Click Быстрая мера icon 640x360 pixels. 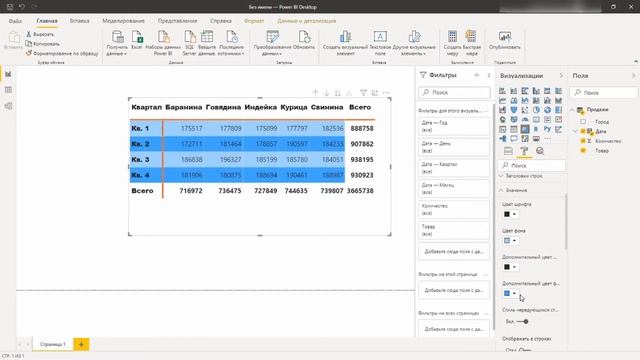(471, 42)
